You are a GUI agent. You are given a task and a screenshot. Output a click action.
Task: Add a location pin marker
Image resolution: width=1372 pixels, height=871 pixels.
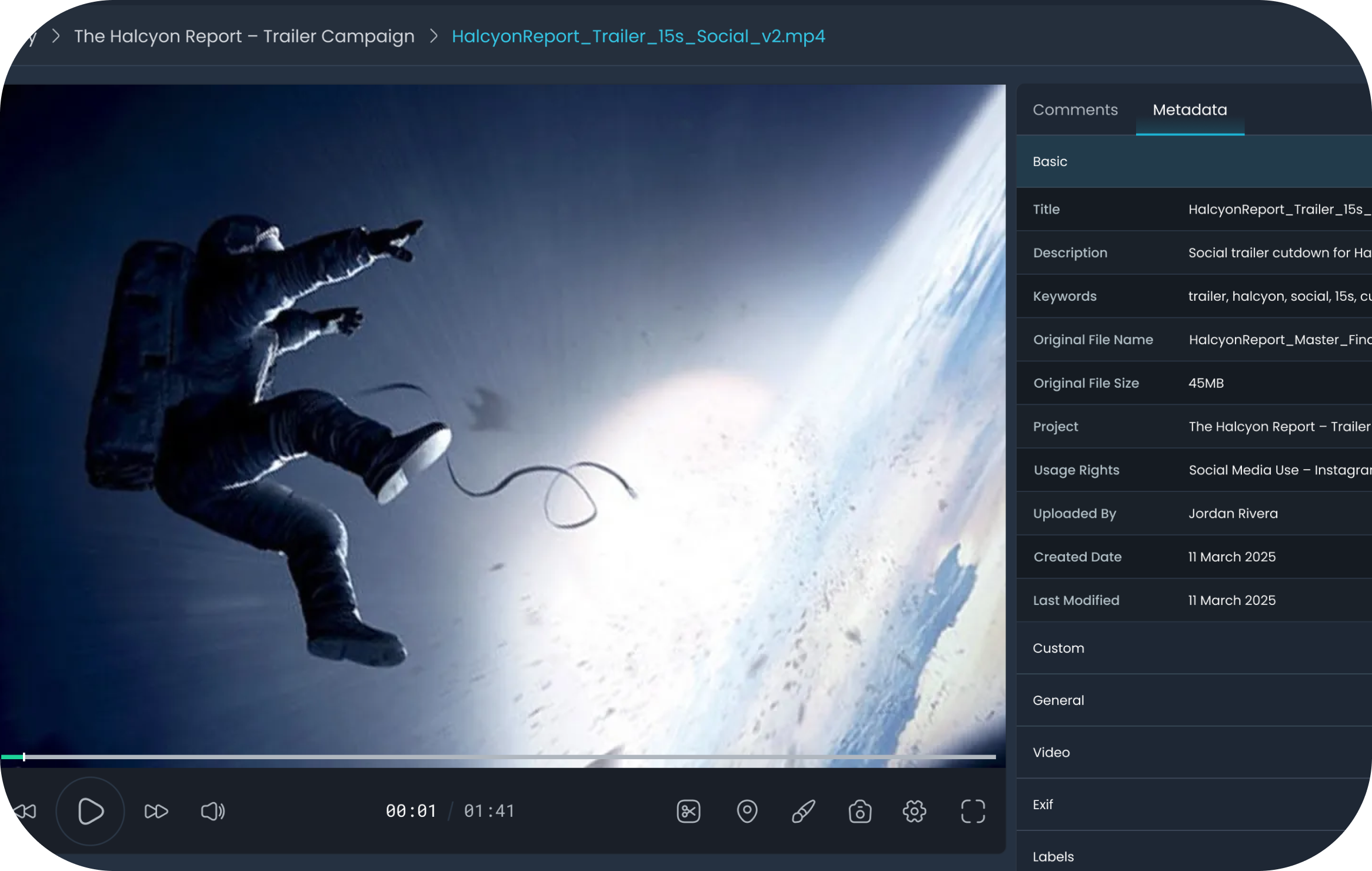(747, 812)
